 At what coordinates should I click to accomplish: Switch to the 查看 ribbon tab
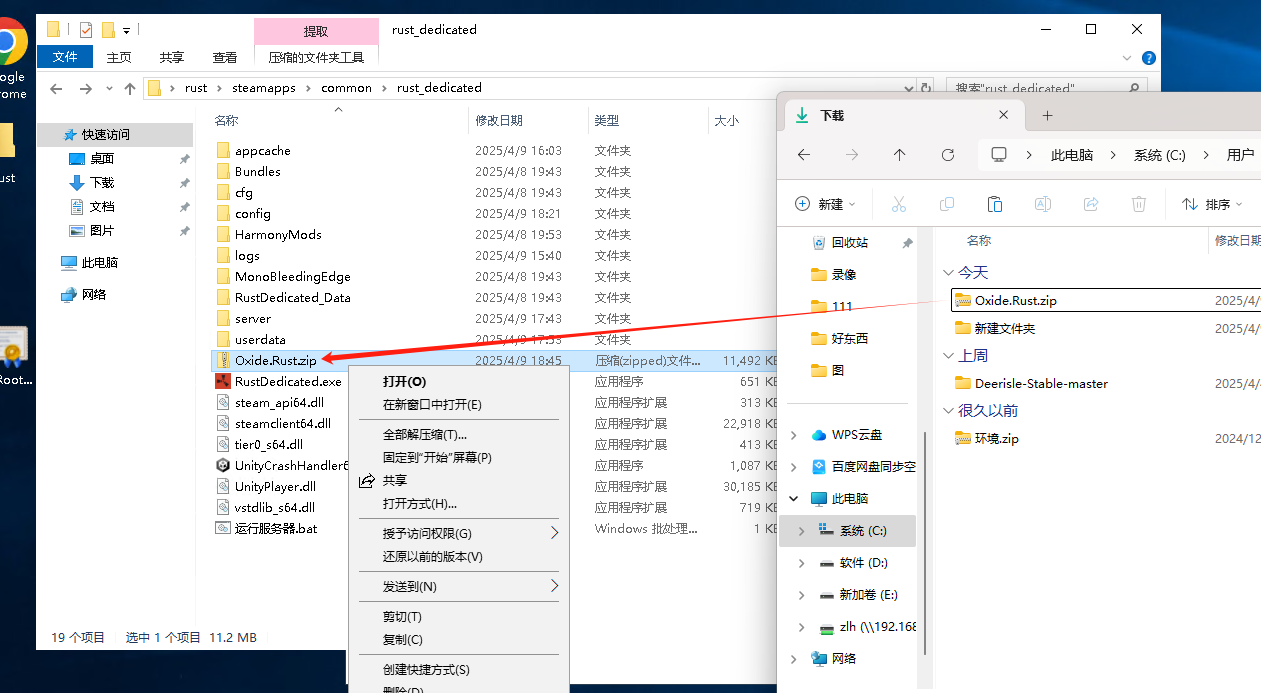click(x=225, y=58)
